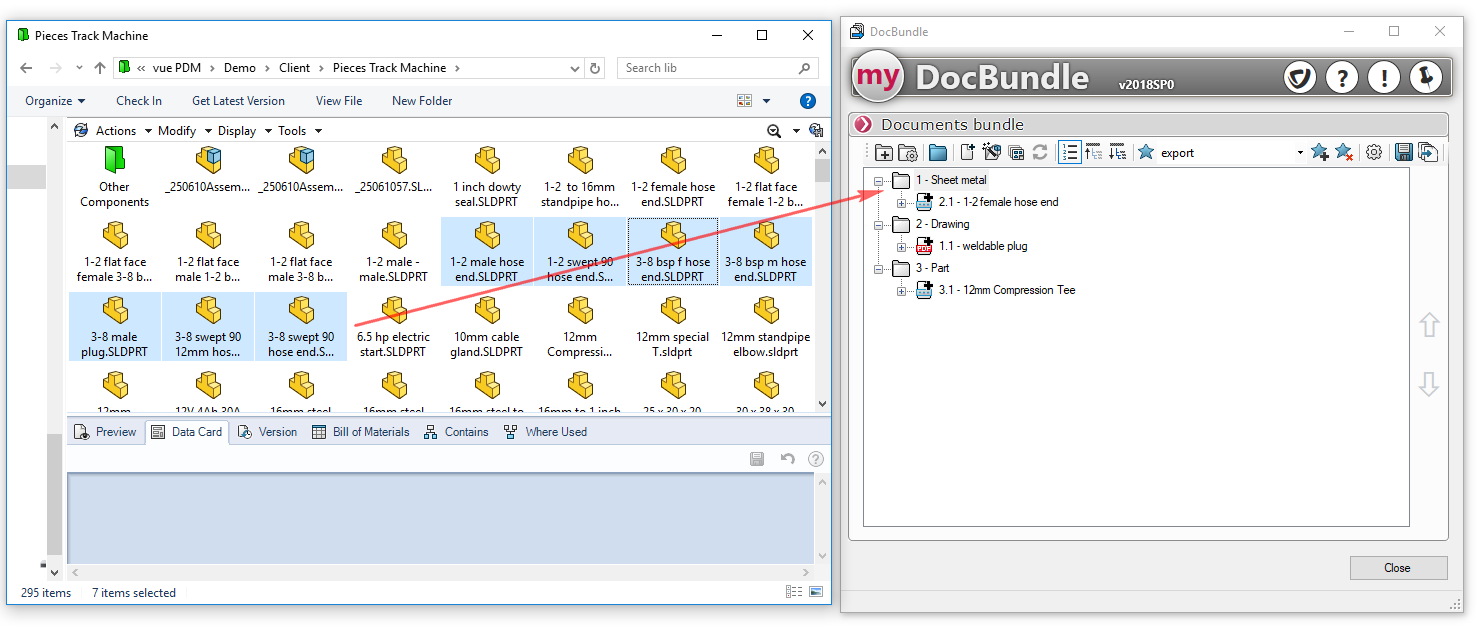Click the add folder icon in DocBundle toolbar
The height and width of the screenshot is (631, 1481).
point(884,153)
